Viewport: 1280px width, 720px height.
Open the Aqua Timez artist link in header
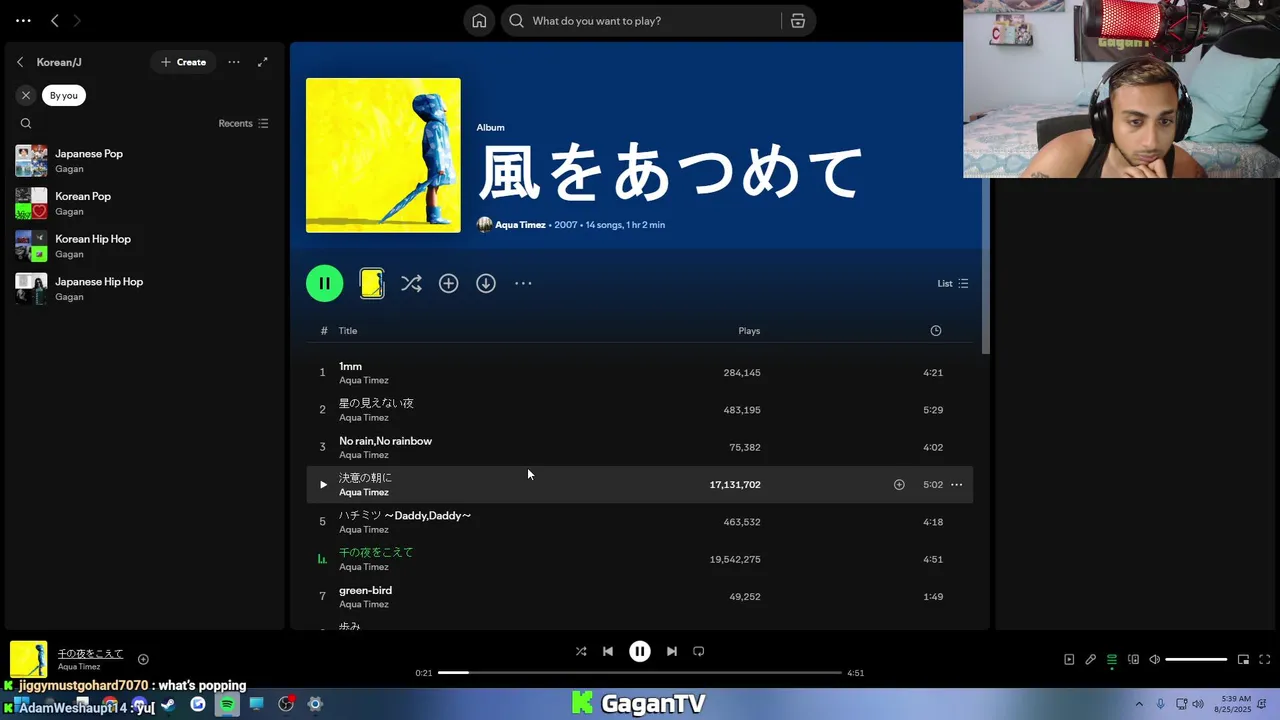[x=520, y=225]
